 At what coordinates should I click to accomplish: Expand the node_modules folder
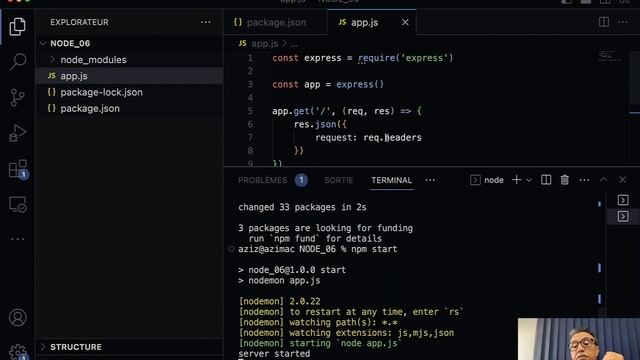click(130, 60)
